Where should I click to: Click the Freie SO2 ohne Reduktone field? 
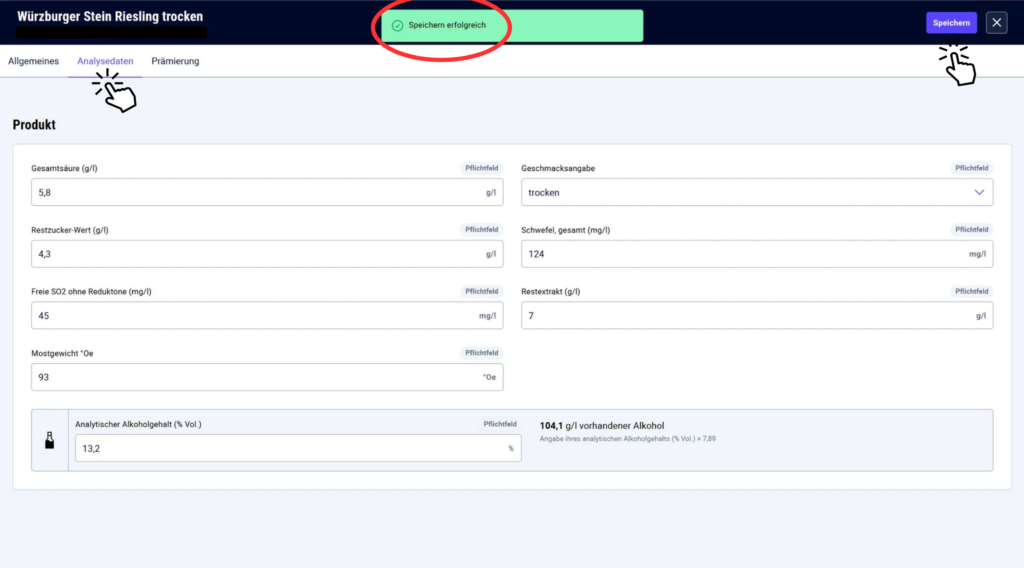point(267,316)
